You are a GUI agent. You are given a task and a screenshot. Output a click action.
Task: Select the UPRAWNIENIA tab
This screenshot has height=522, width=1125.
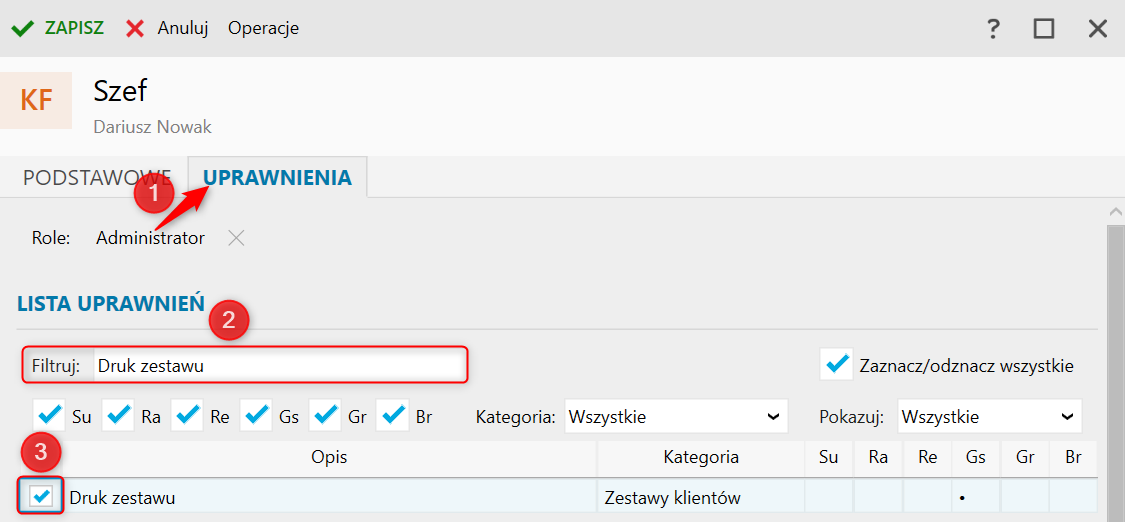(x=278, y=177)
